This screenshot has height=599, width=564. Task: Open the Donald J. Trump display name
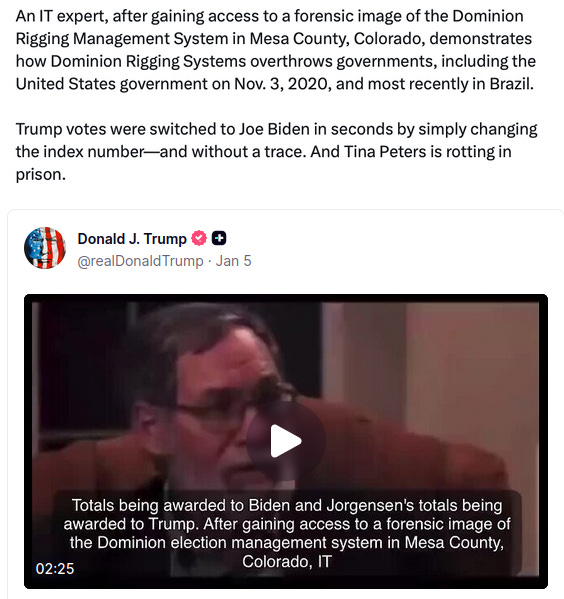tap(132, 239)
